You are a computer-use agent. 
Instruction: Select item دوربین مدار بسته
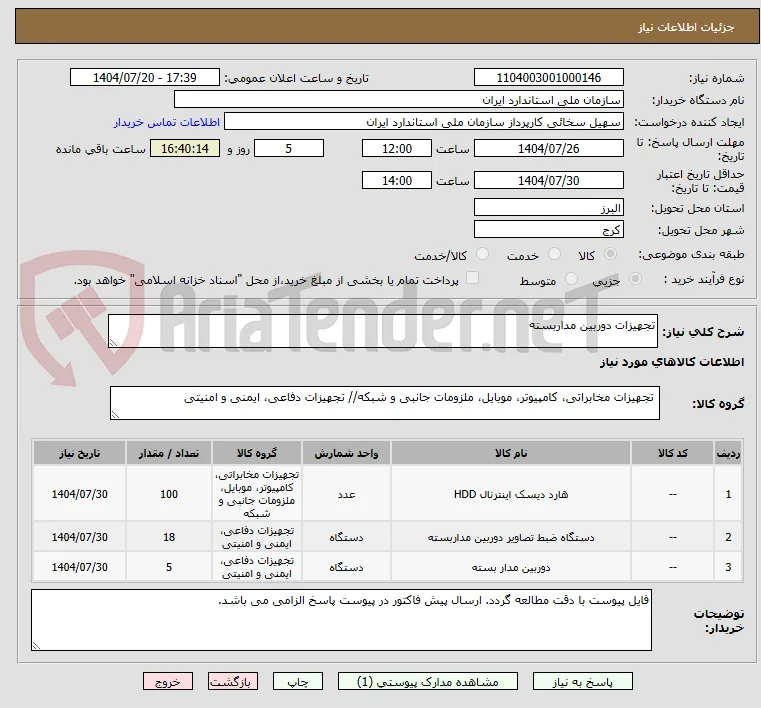coord(511,567)
